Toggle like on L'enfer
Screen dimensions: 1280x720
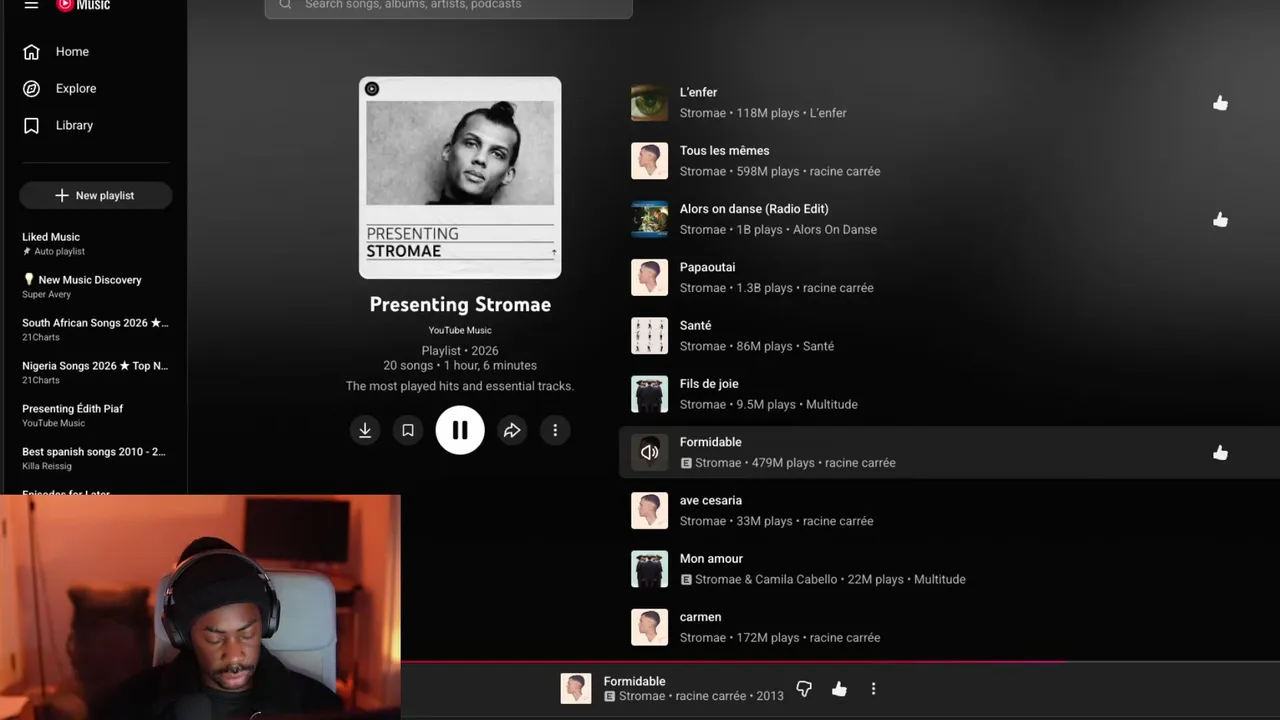pos(1220,103)
